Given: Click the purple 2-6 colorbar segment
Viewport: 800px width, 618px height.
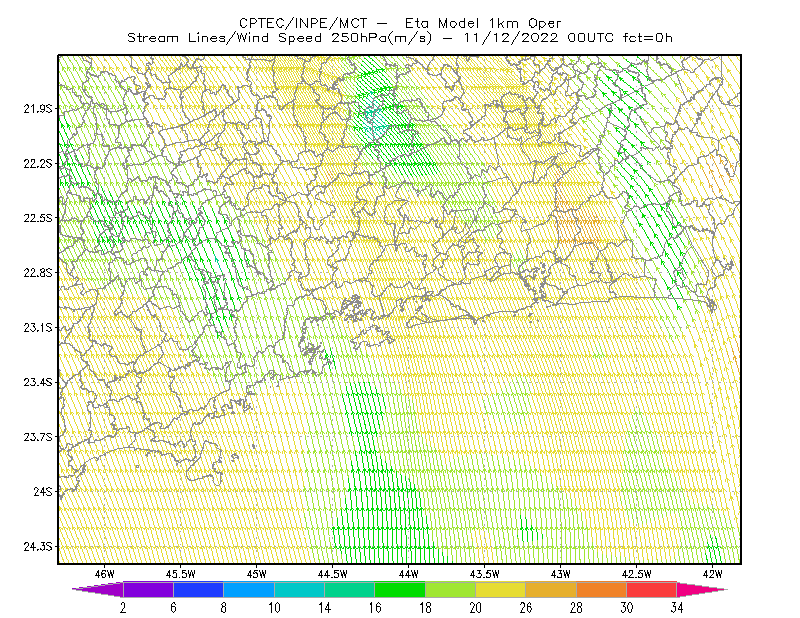Looking at the screenshot, I should (148, 589).
